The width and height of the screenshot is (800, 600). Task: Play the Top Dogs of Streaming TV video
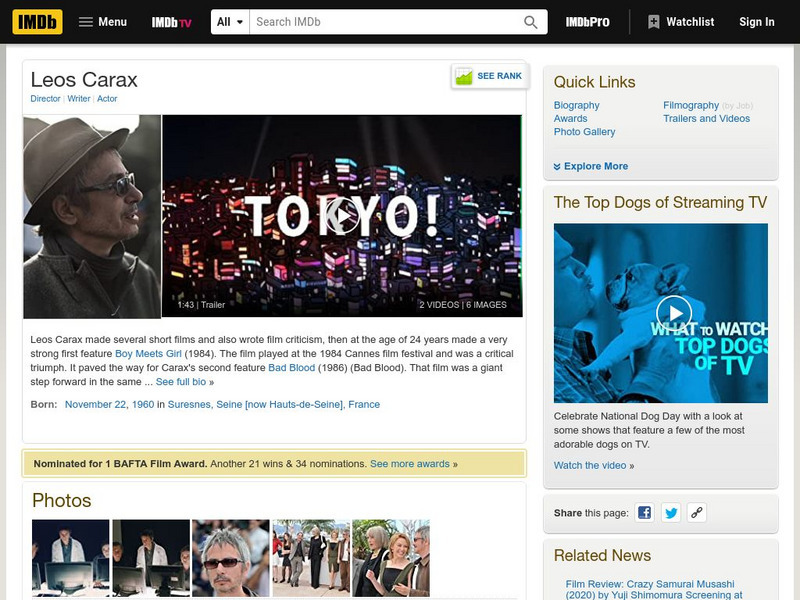point(675,313)
